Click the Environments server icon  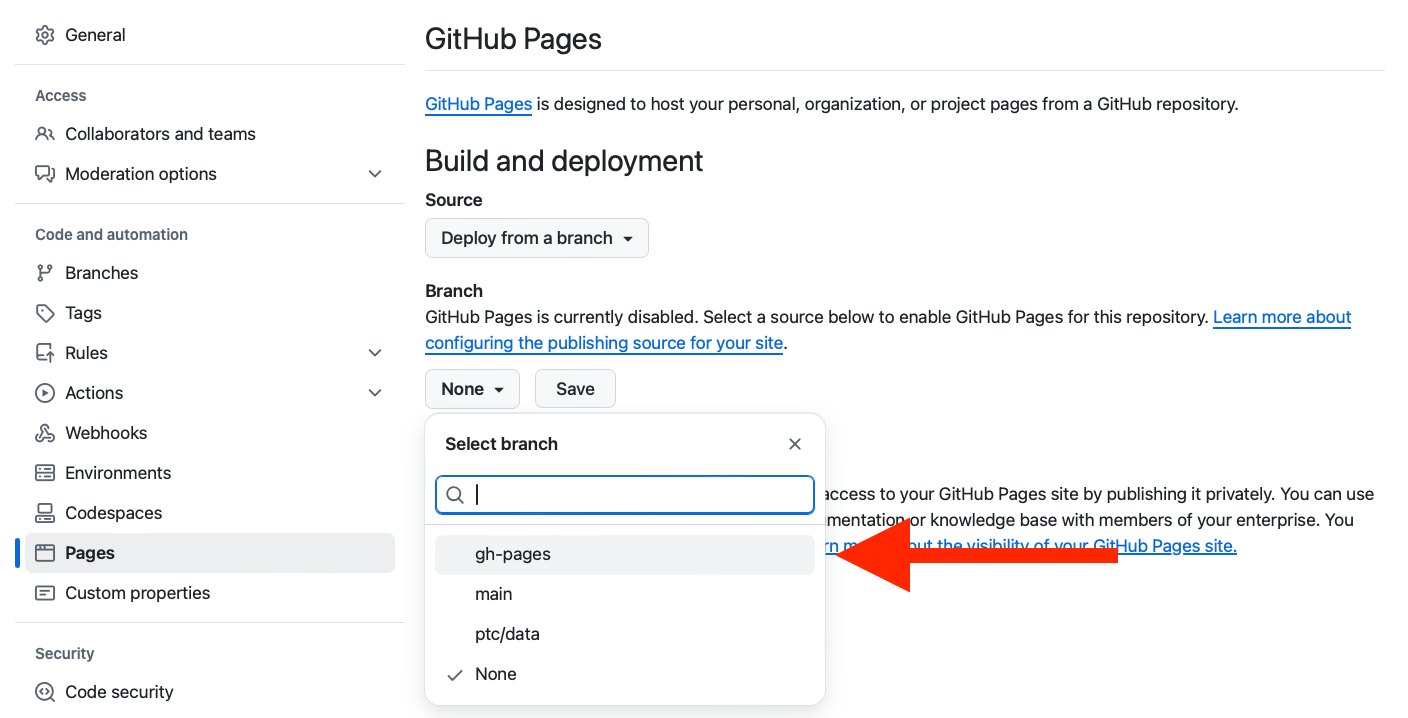click(45, 473)
